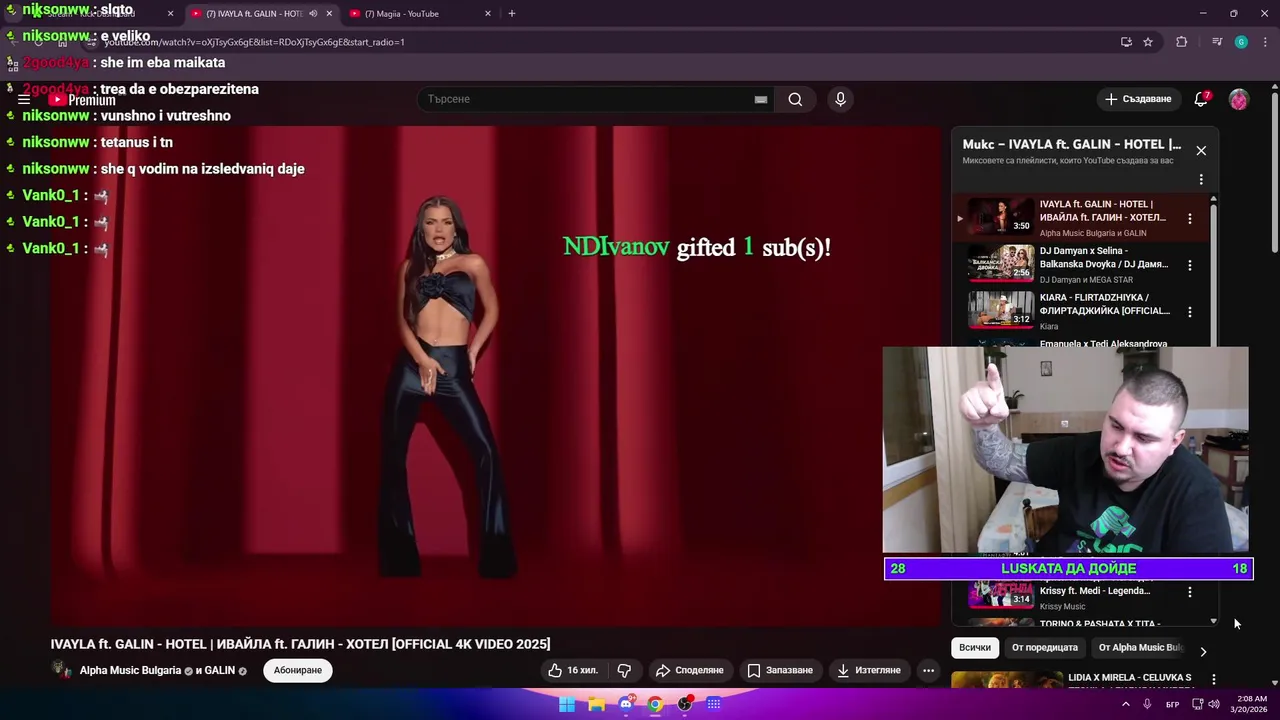Mute the IVAYLA tab via speaker icon

tap(313, 14)
